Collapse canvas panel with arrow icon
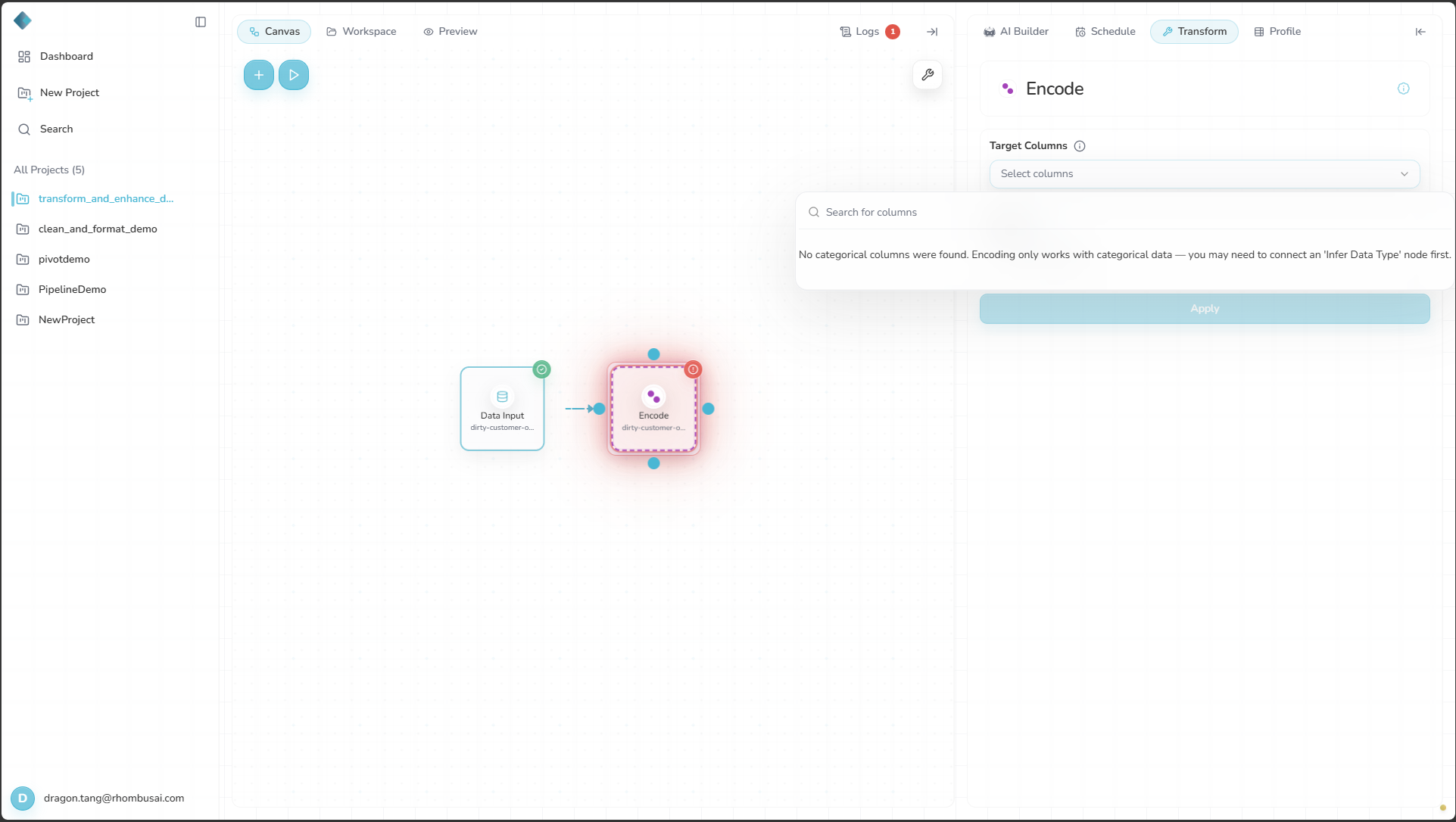1456x822 pixels. [x=932, y=32]
